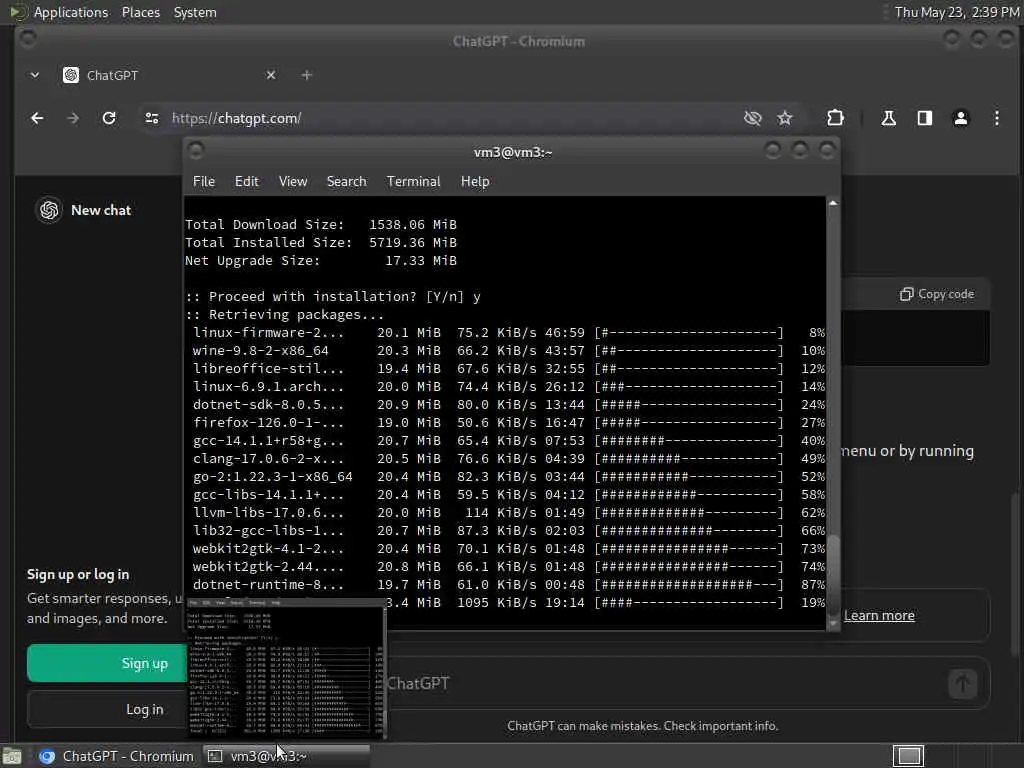1024x768 pixels.
Task: Open the Terminal menu in menu bar
Action: pos(413,182)
